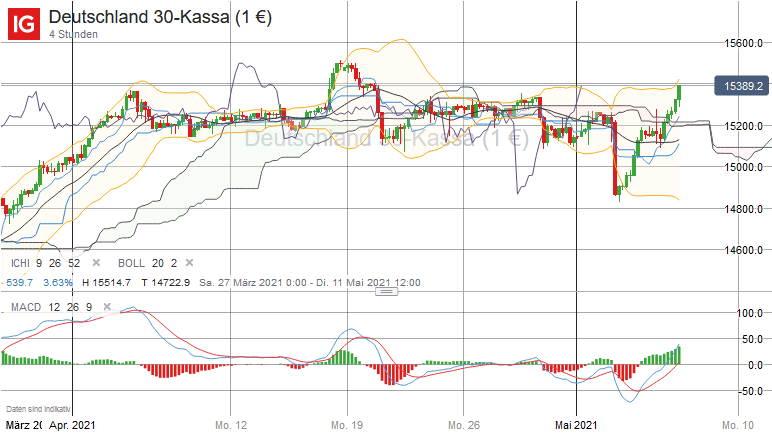Open the ICHI indicator settings label
The height and width of the screenshot is (434, 772).
[x=45, y=263]
